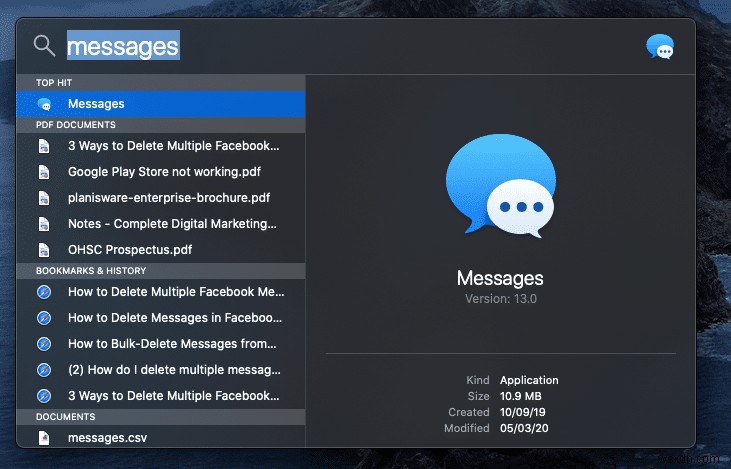Click Safari icon of How to Bulk-Delete Messages from...
731x469 pixels.
pyautogui.click(x=44, y=344)
